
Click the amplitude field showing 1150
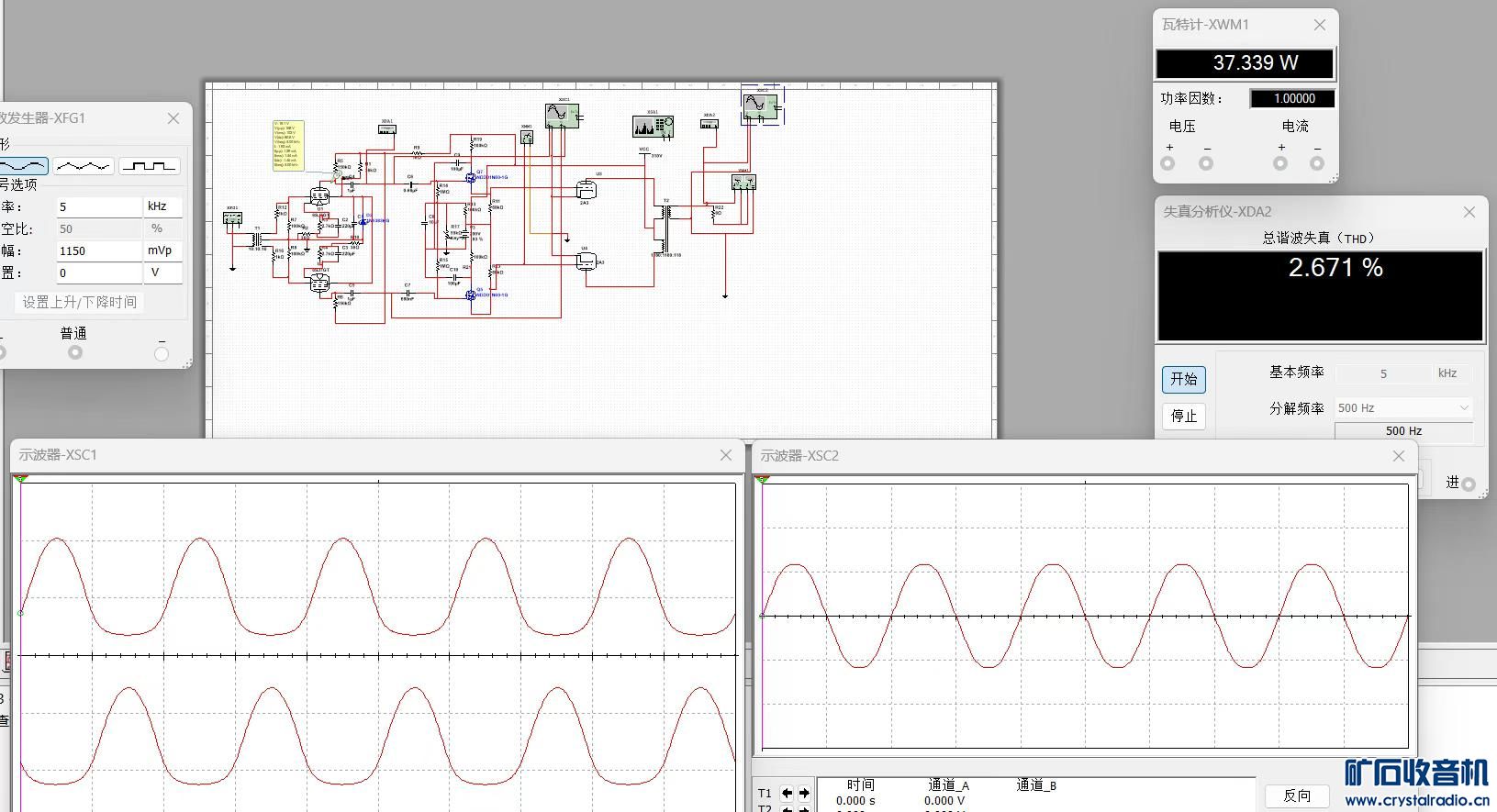pos(98,250)
